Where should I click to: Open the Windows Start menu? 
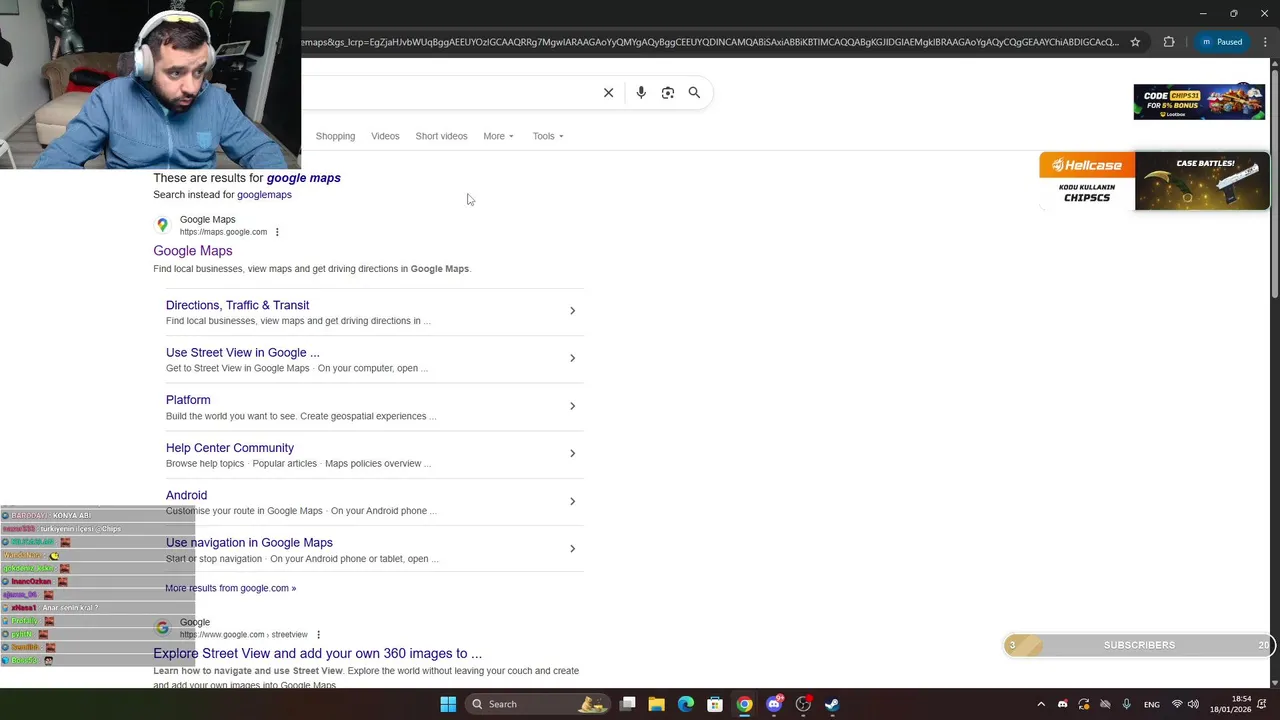click(x=448, y=704)
